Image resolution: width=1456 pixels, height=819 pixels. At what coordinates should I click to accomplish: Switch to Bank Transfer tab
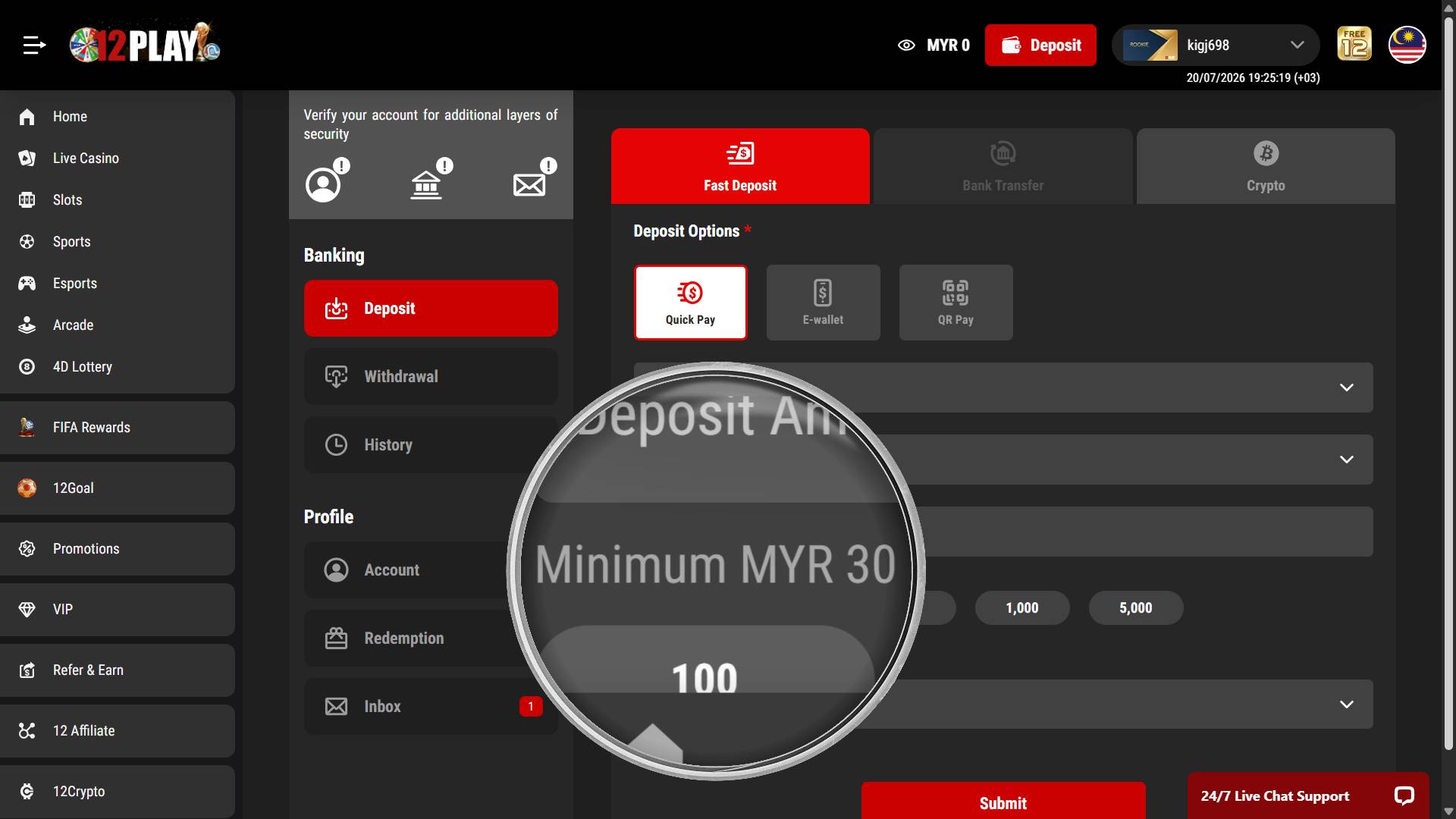pyautogui.click(x=1003, y=166)
